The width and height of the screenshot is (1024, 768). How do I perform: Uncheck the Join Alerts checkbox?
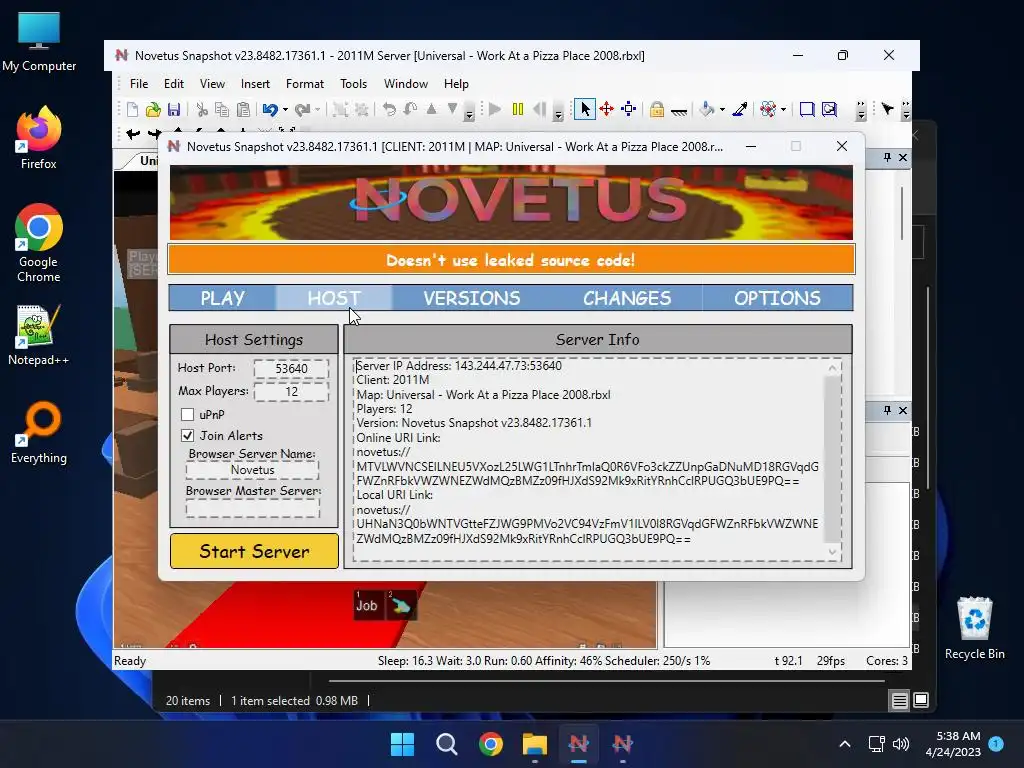(187, 436)
